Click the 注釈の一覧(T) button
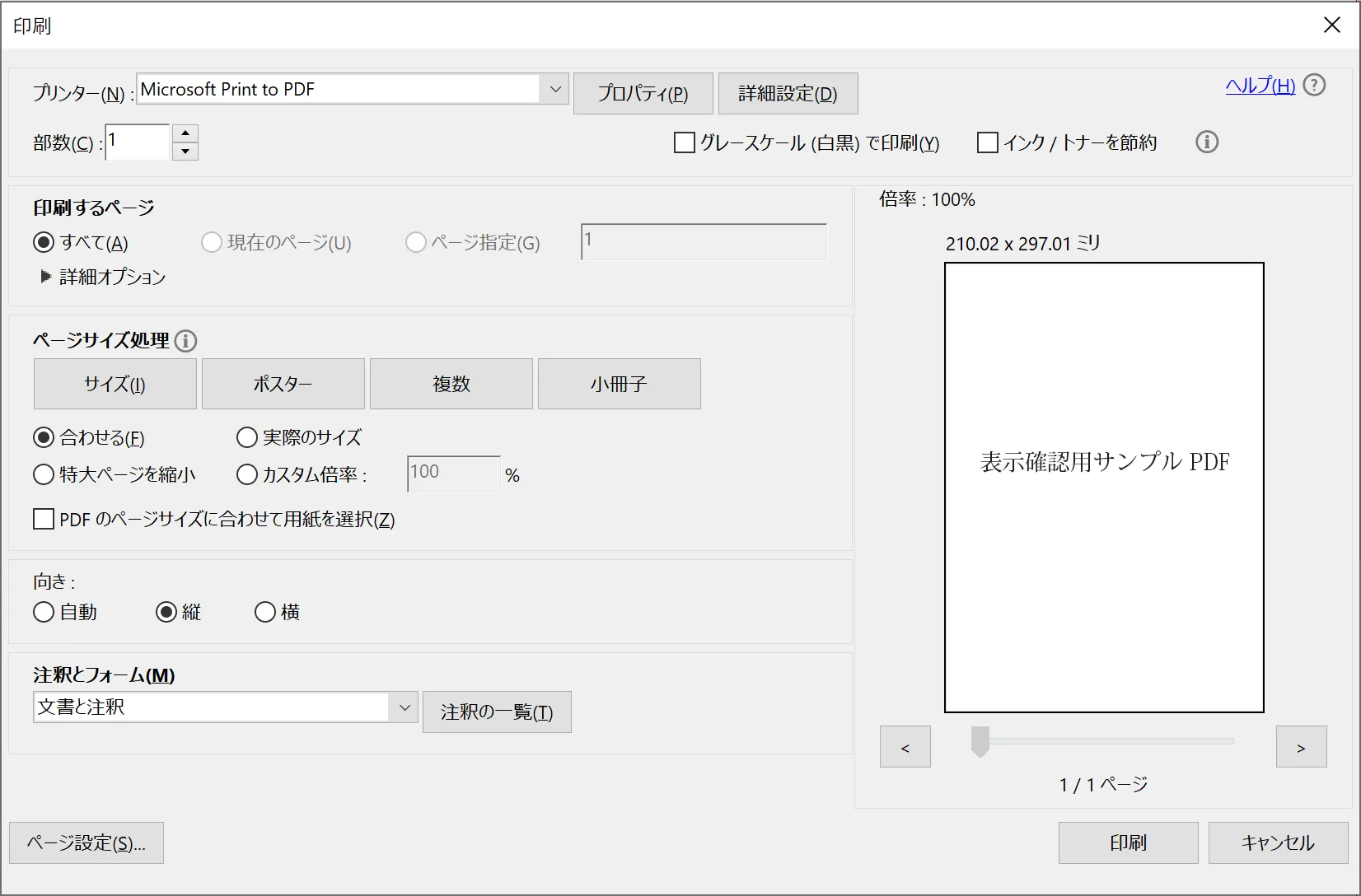Screen dimensions: 1361x896 pos(497,712)
